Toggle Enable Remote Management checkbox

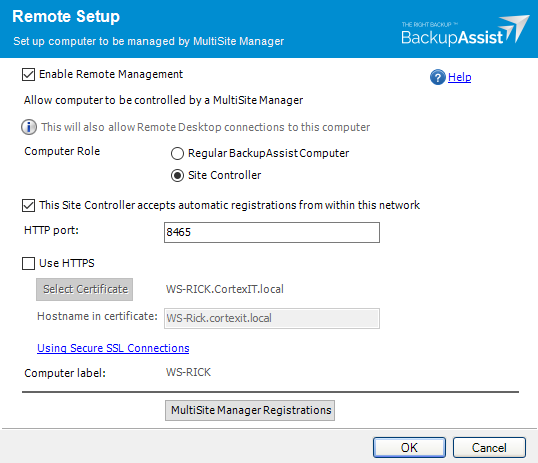pyautogui.click(x=28, y=74)
